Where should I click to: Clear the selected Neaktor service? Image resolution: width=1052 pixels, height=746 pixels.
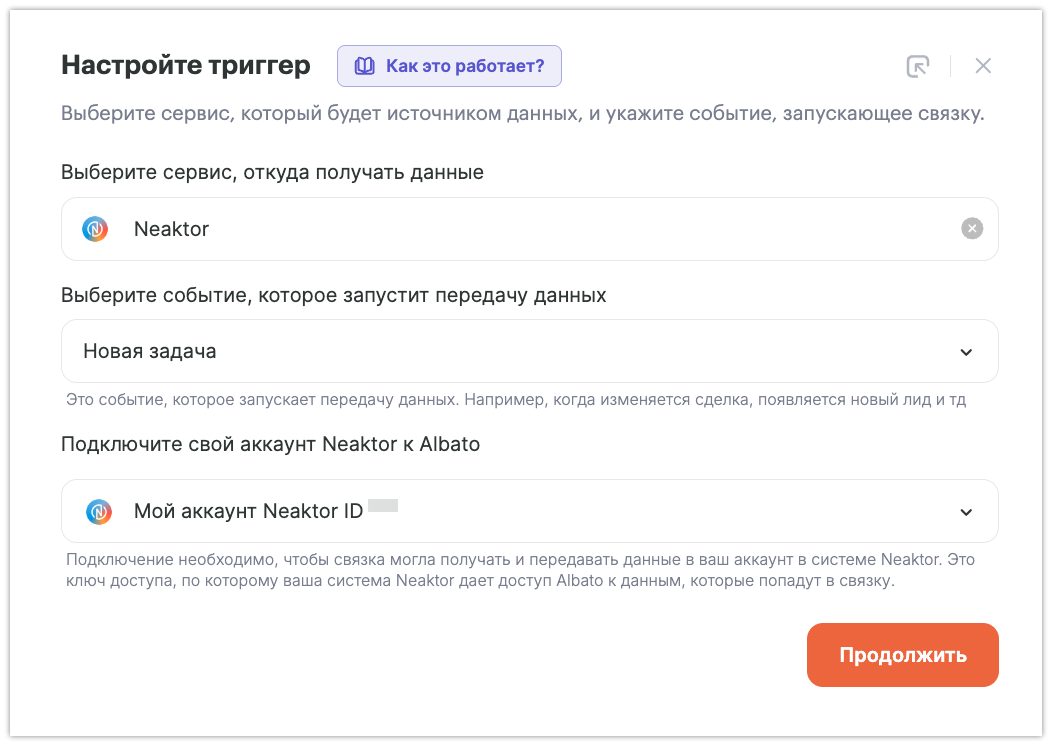pyautogui.click(x=972, y=229)
